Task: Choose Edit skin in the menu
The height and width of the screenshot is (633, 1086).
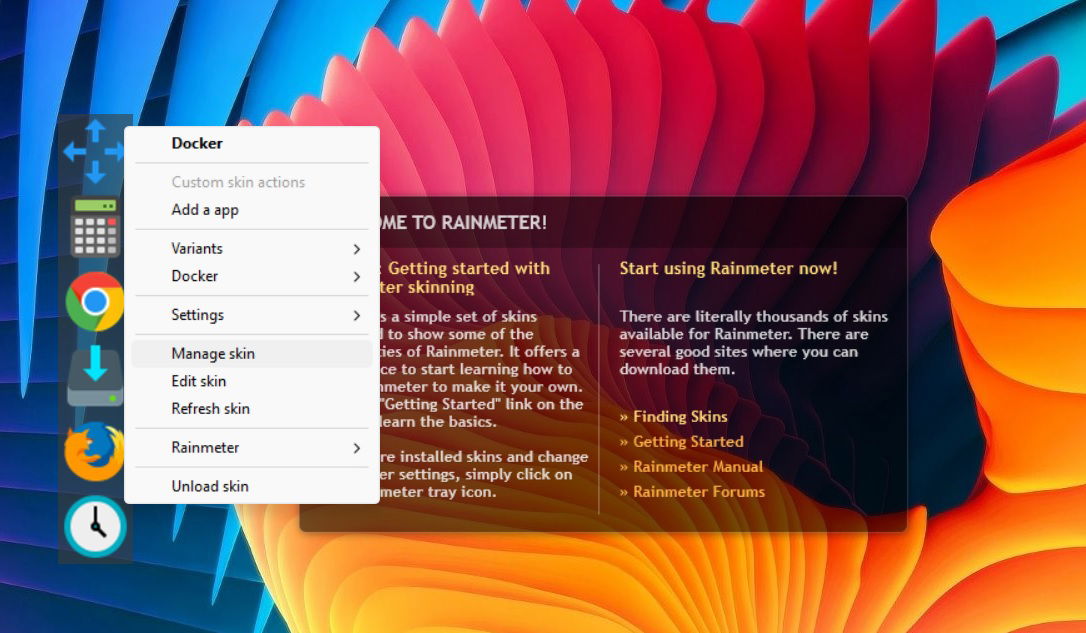Action: 200,381
